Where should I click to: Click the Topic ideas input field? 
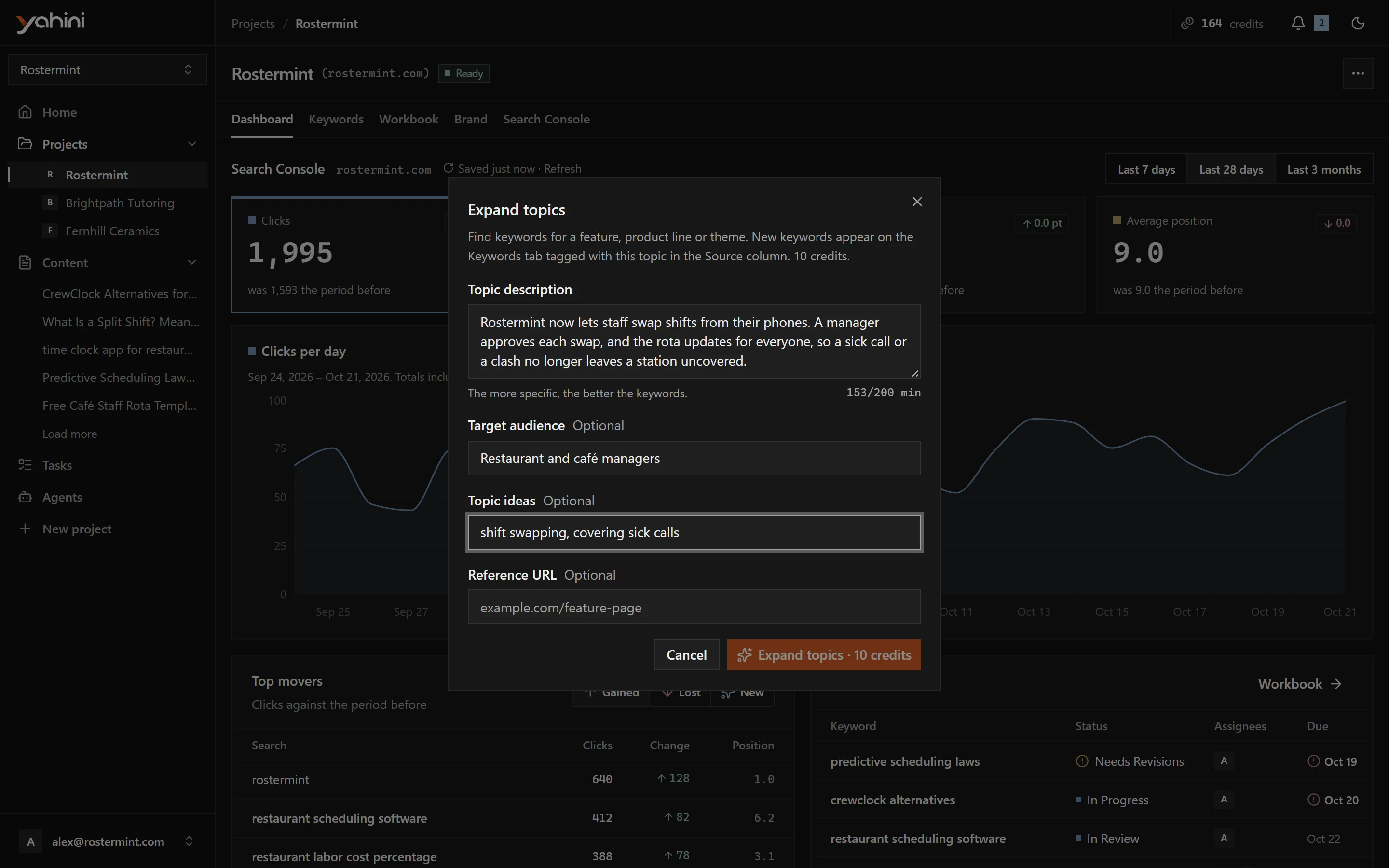694,532
